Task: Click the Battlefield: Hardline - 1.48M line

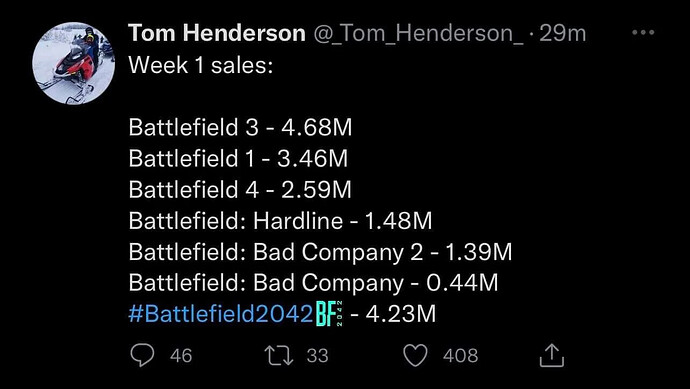Action: pyautogui.click(x=280, y=220)
